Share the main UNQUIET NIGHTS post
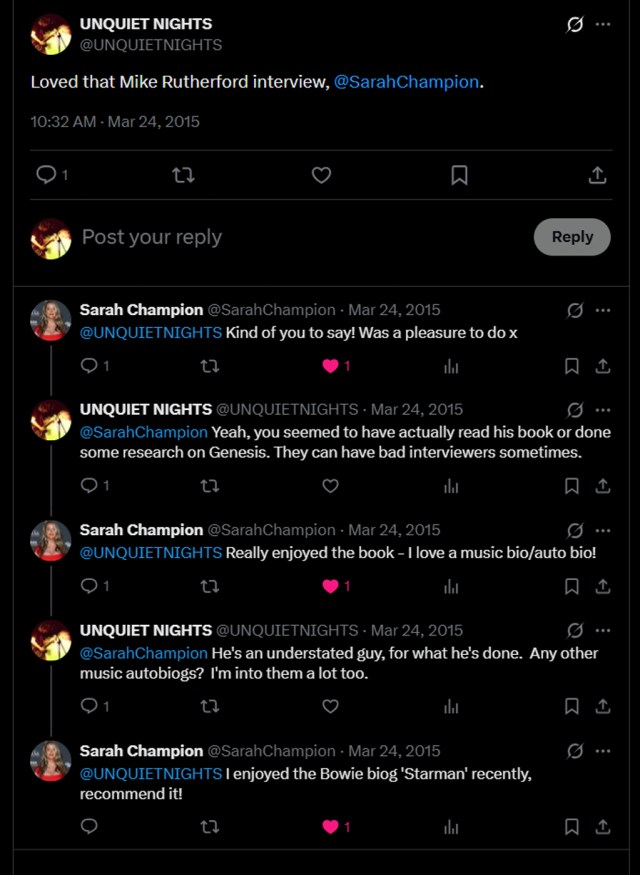This screenshot has width=640, height=875. point(597,175)
